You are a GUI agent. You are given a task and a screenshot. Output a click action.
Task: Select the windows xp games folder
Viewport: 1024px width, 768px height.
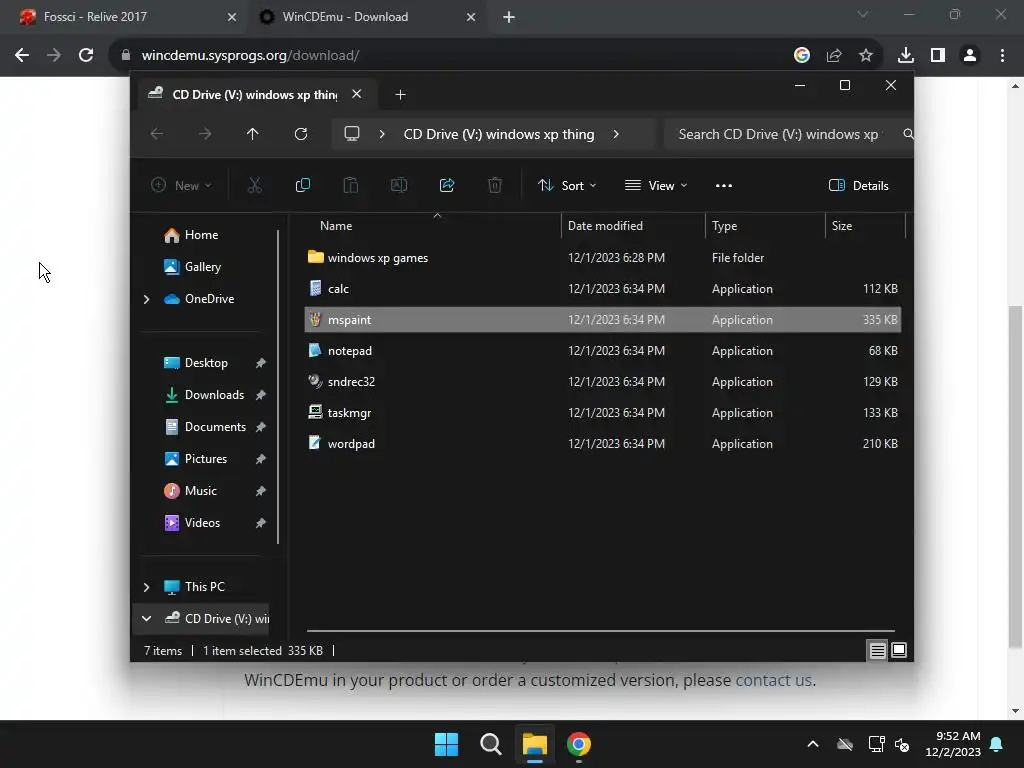(602, 258)
